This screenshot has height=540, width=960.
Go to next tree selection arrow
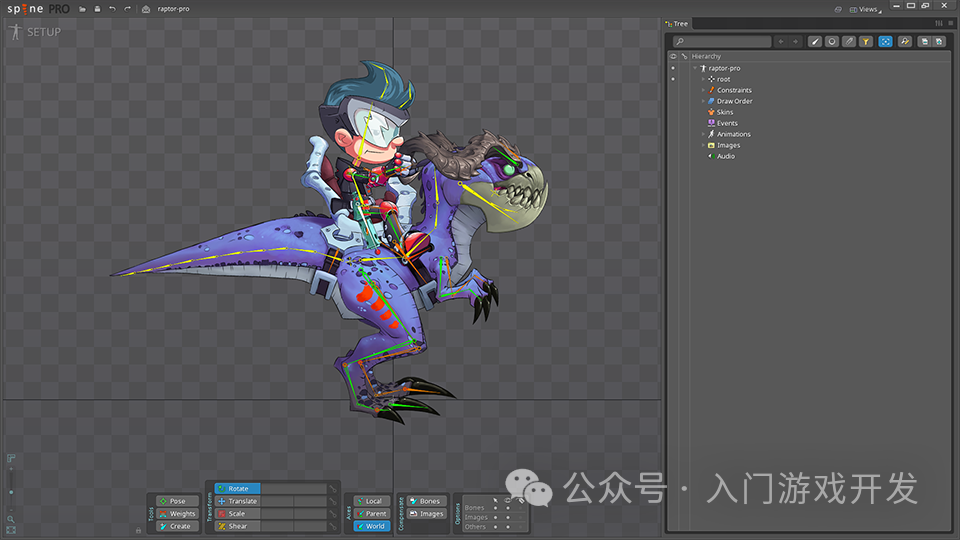[795, 42]
